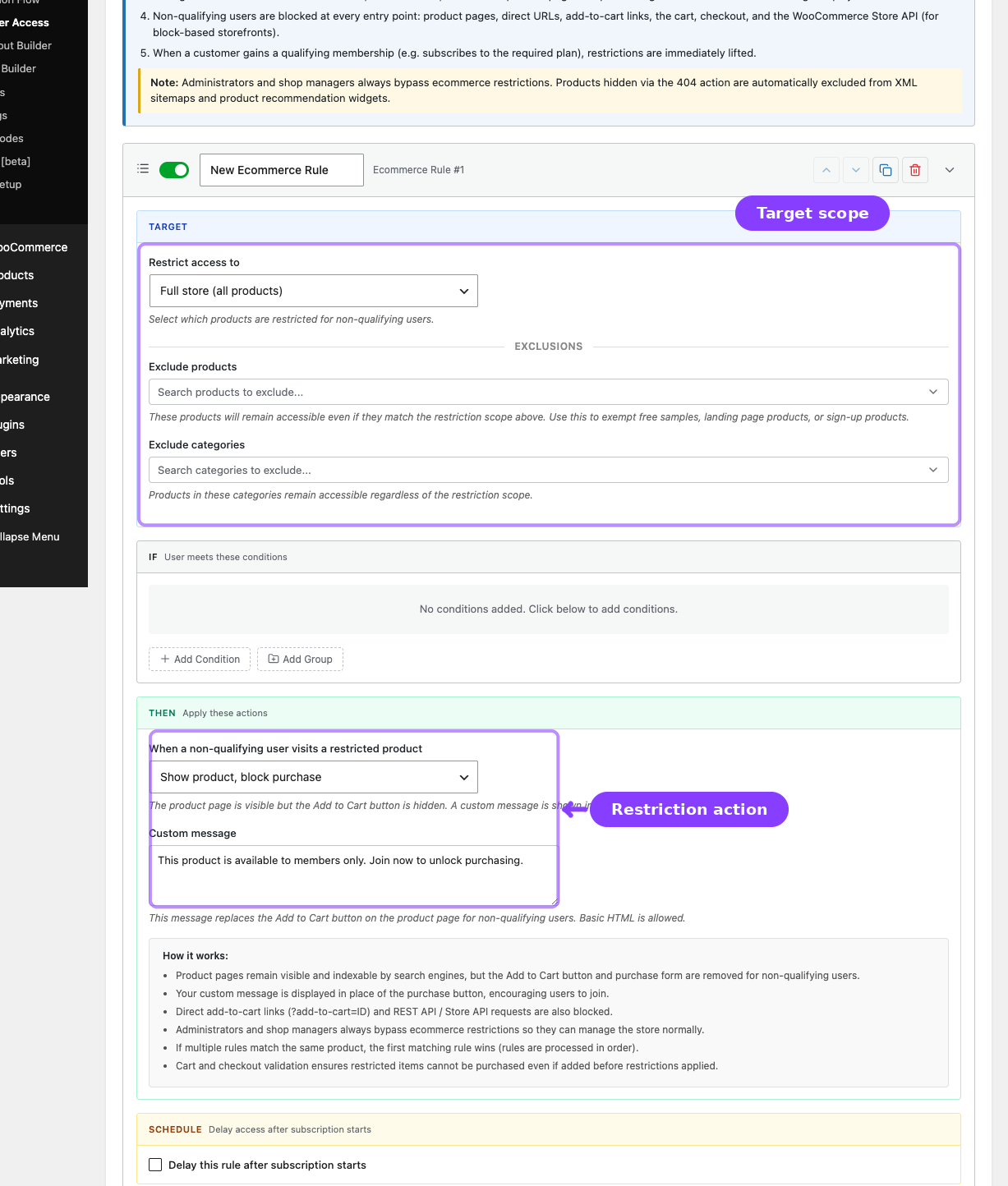The height and width of the screenshot is (1186, 1008).
Task: Click the 'No conditions added' notice text
Action: [x=549, y=609]
